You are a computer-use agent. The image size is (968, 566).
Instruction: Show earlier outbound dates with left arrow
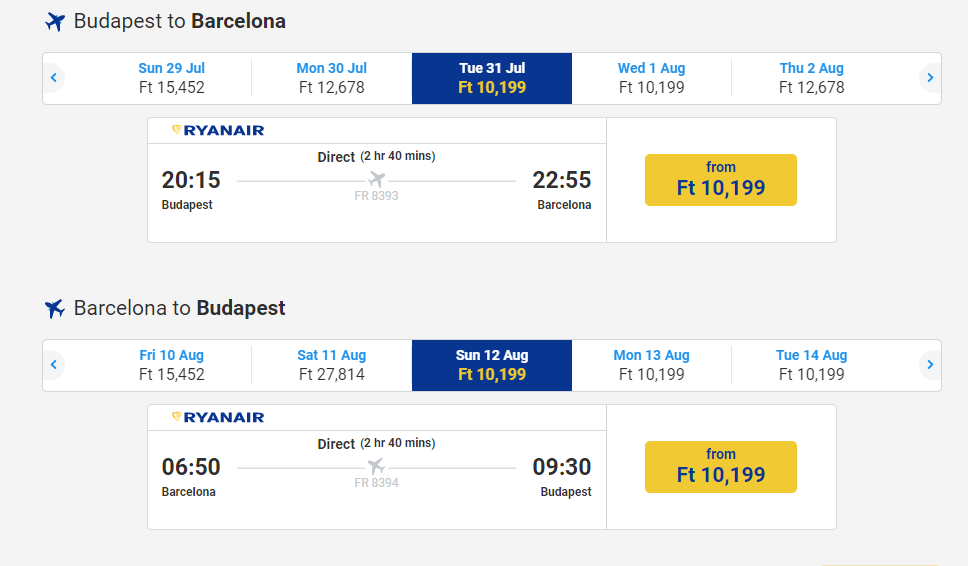click(54, 78)
